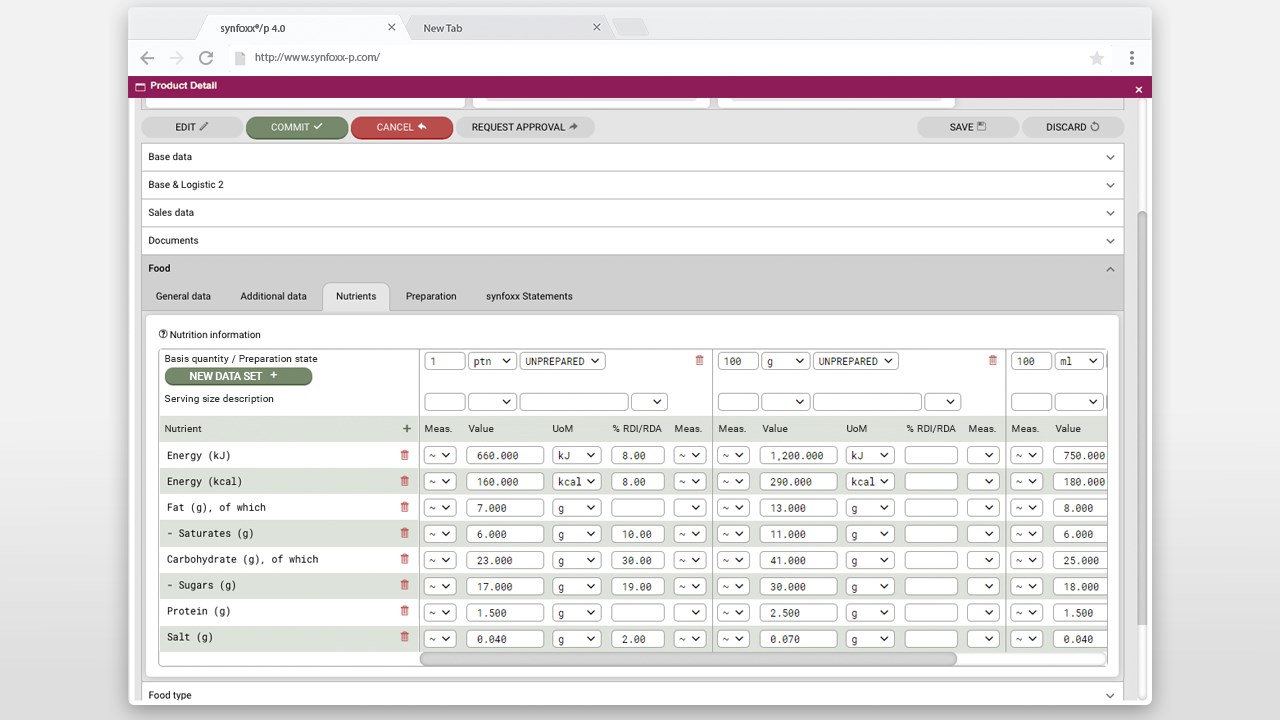The width and height of the screenshot is (1280, 720).
Task: Close the New Tab browser tab
Action: point(597,28)
